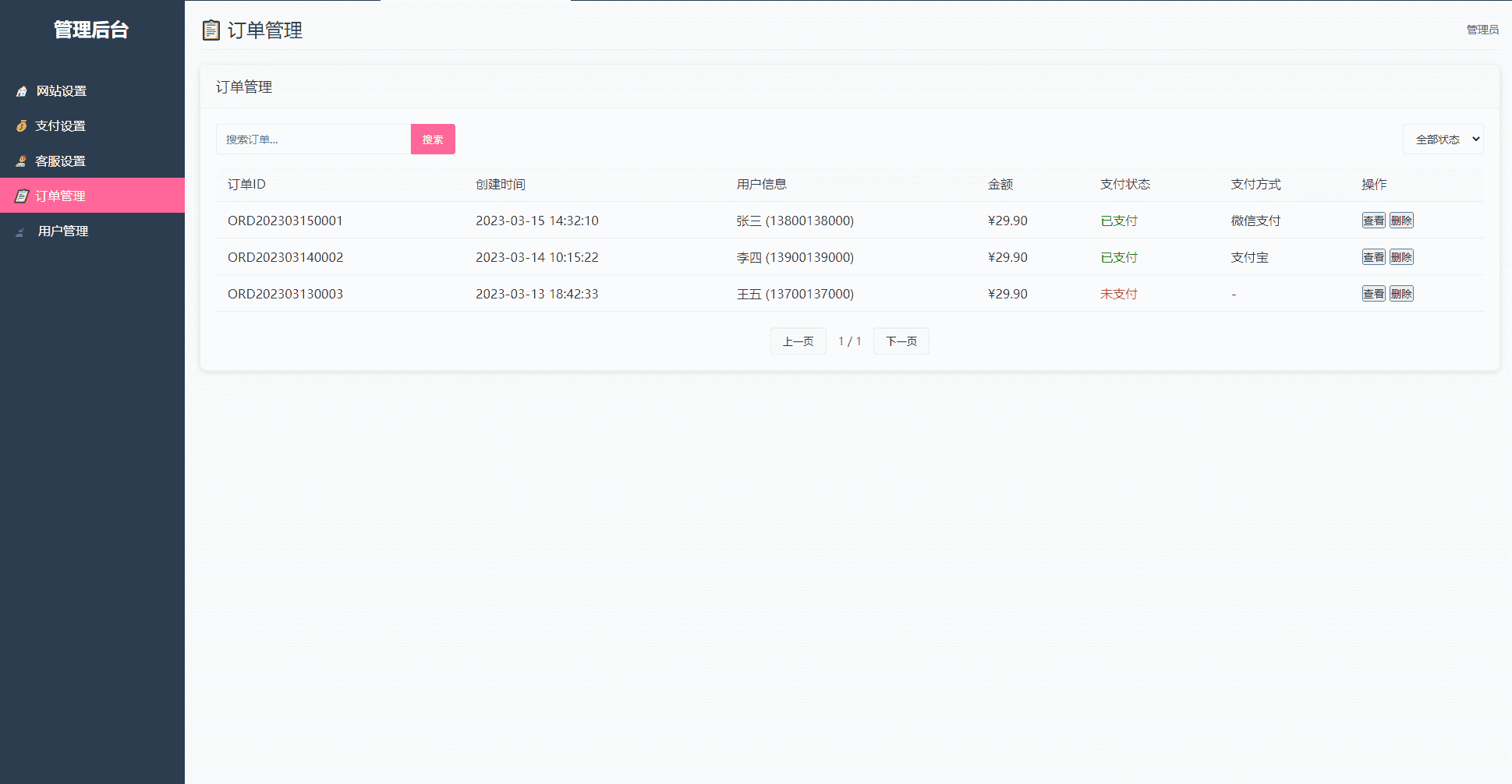View order ORD202303140002 details
This screenshot has width=1512, height=784.
1373,257
